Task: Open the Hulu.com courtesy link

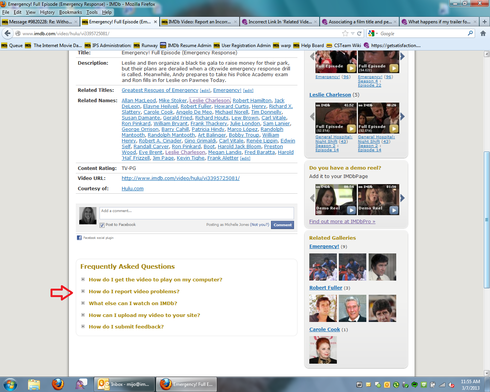Action: pos(133,189)
